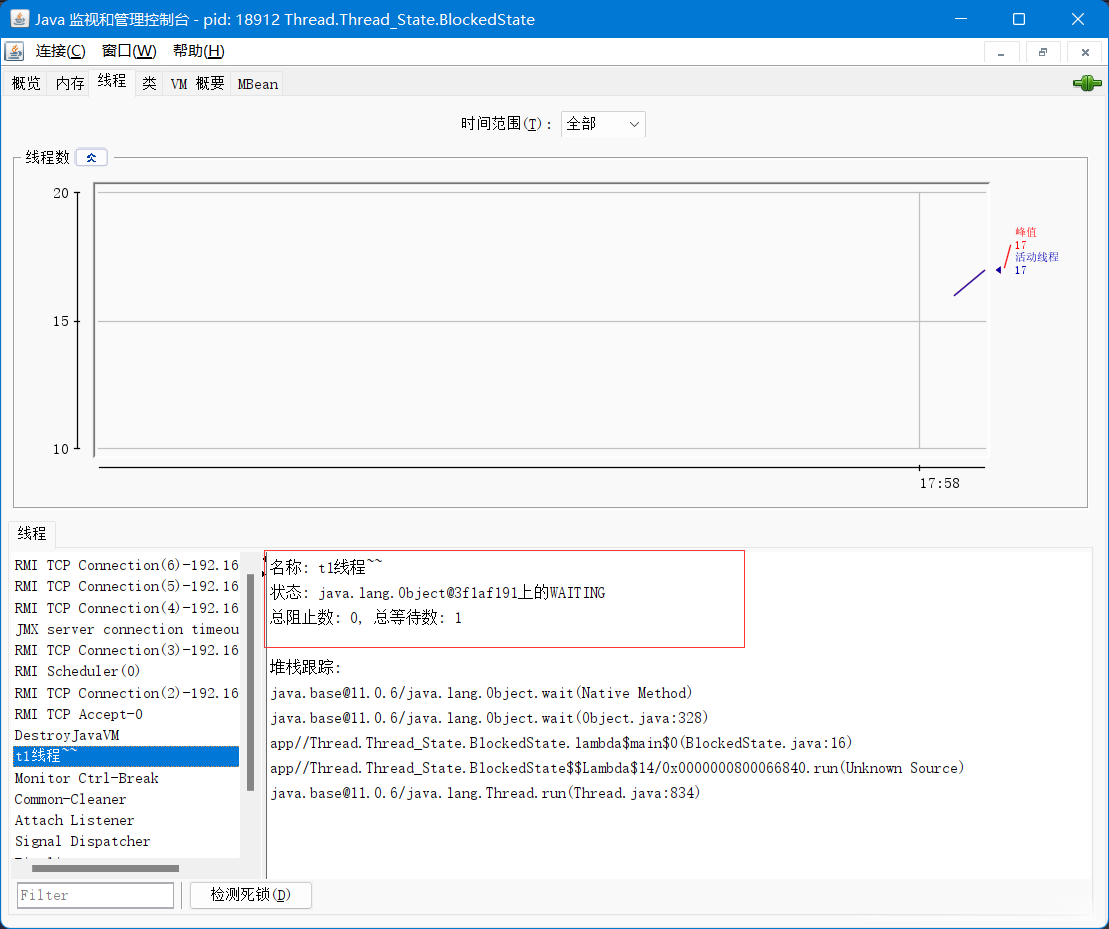The width and height of the screenshot is (1109, 929).
Task: Open the 时间范围 dropdown
Action: point(603,124)
